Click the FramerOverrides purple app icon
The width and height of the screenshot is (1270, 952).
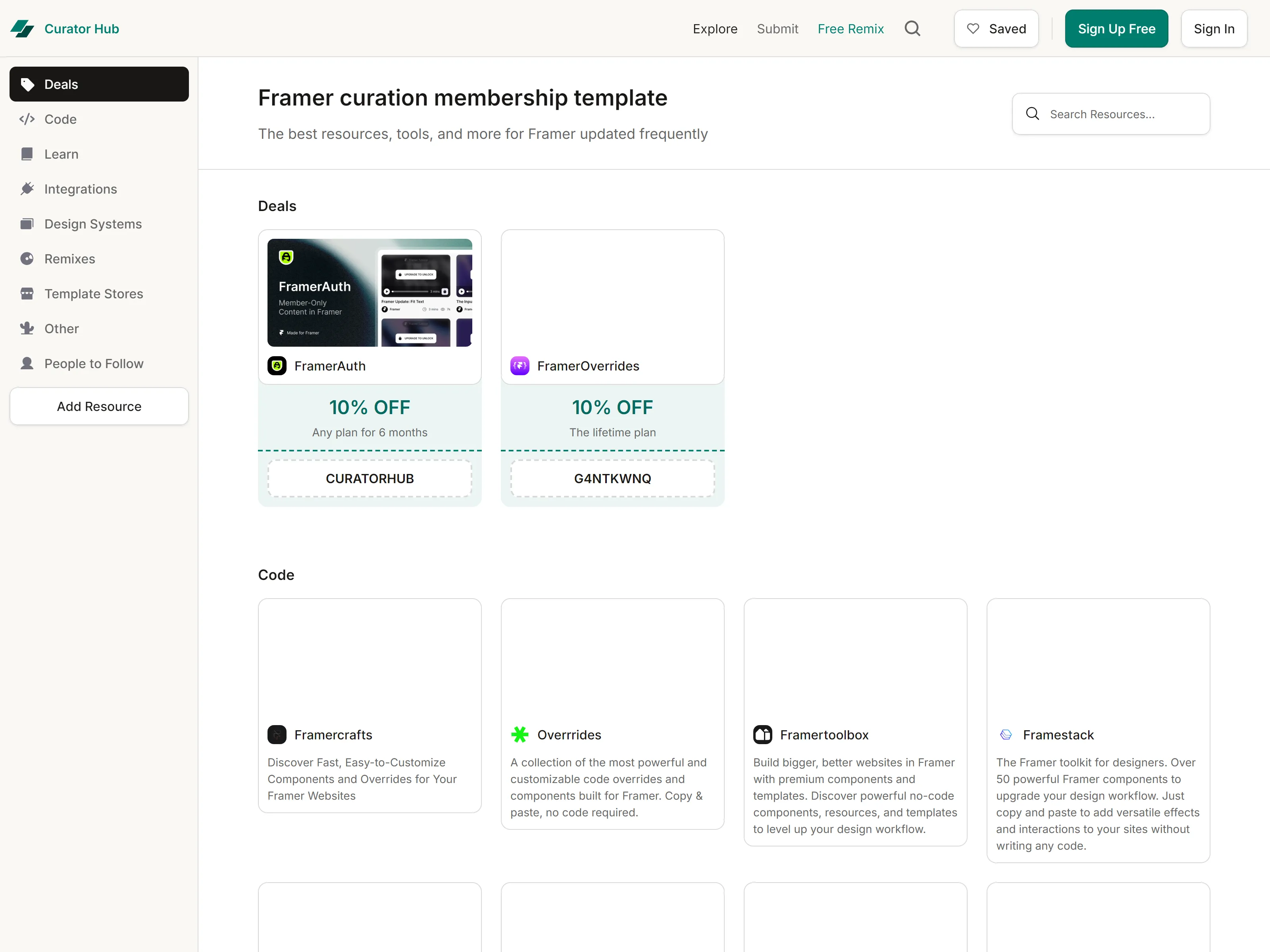point(520,366)
